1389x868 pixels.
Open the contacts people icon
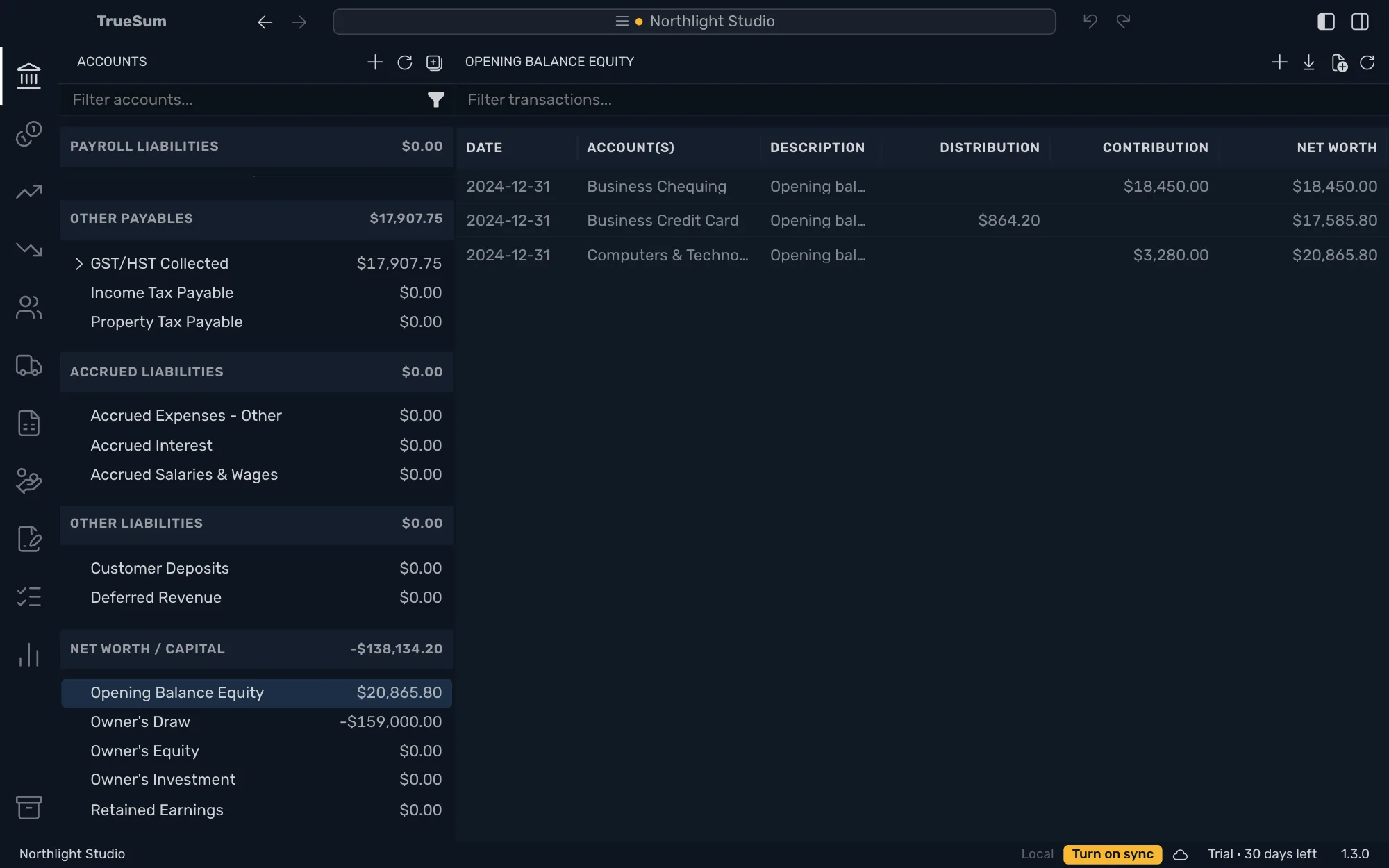click(28, 307)
